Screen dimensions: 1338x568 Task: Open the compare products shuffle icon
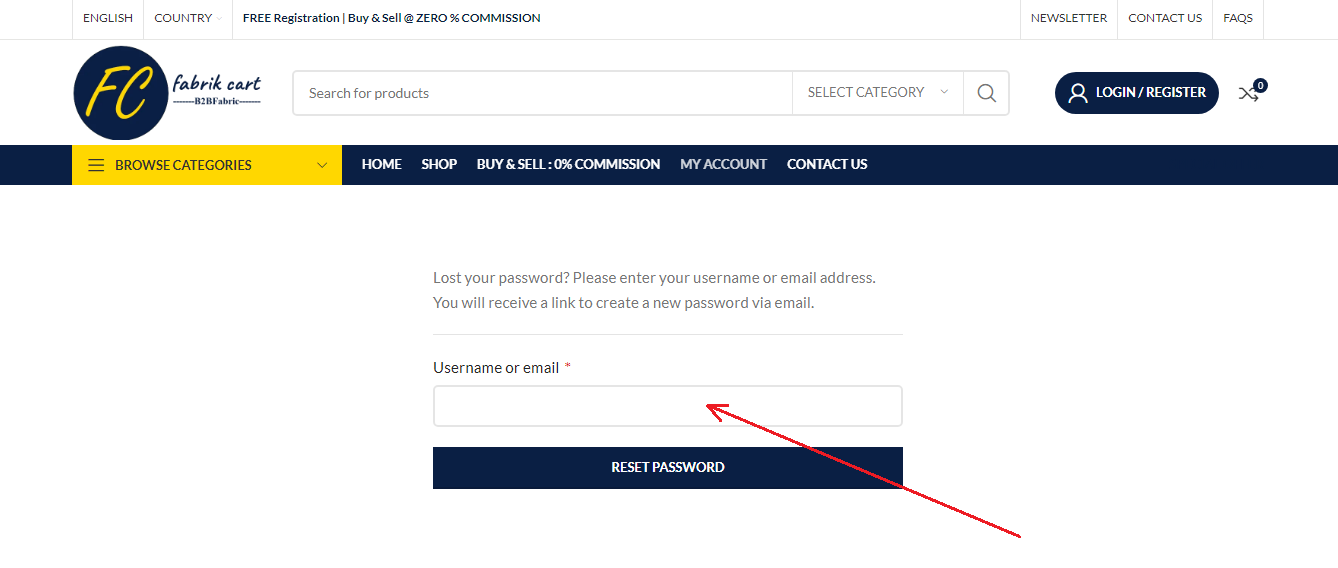[x=1248, y=93]
